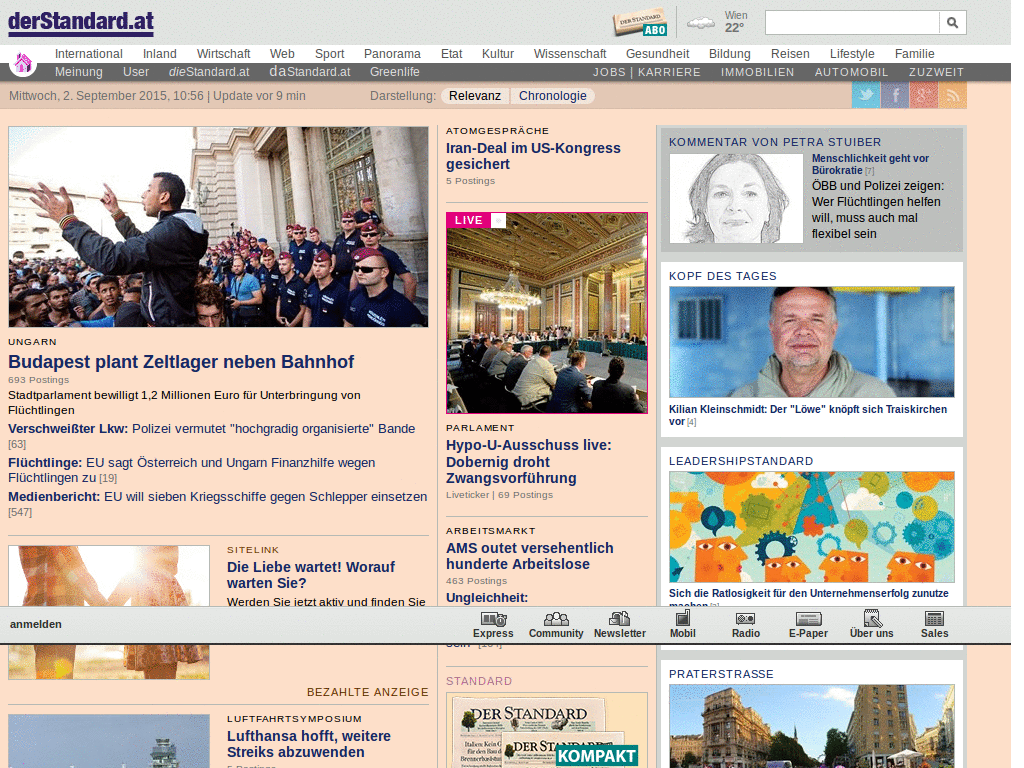Image resolution: width=1024 pixels, height=768 pixels.
Task: Open the Panorama section
Action: (x=392, y=54)
